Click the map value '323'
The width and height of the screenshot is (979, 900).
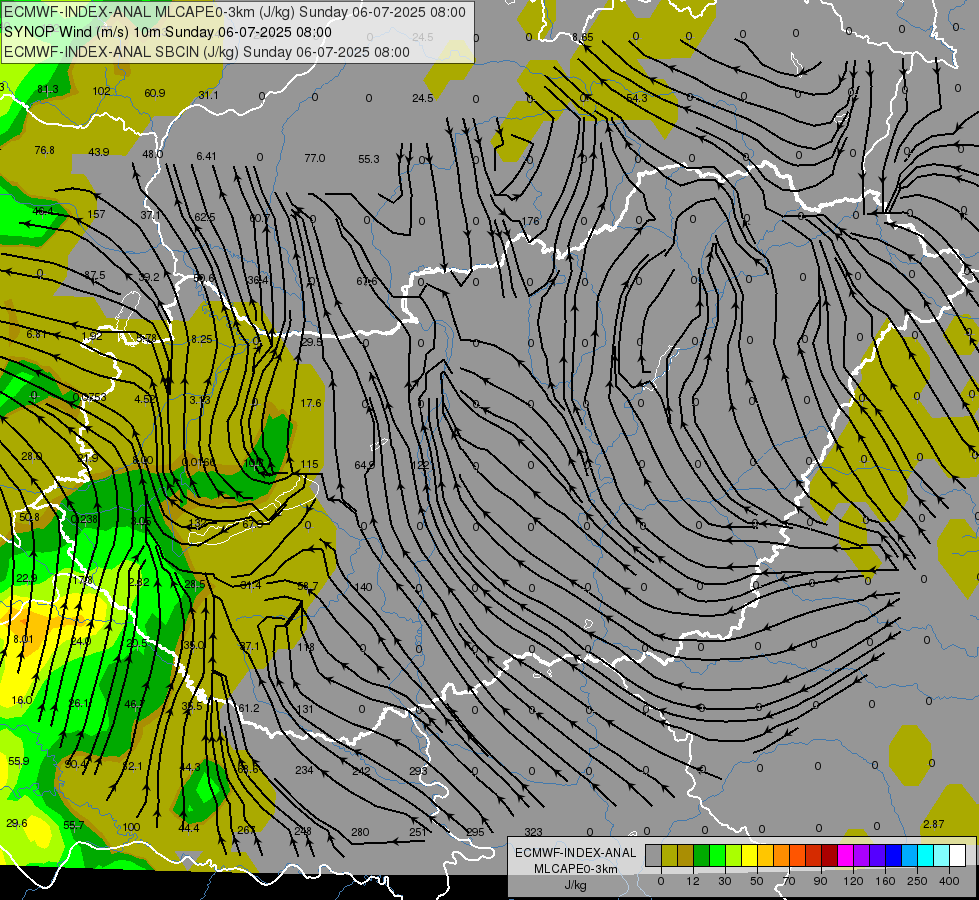(x=533, y=832)
